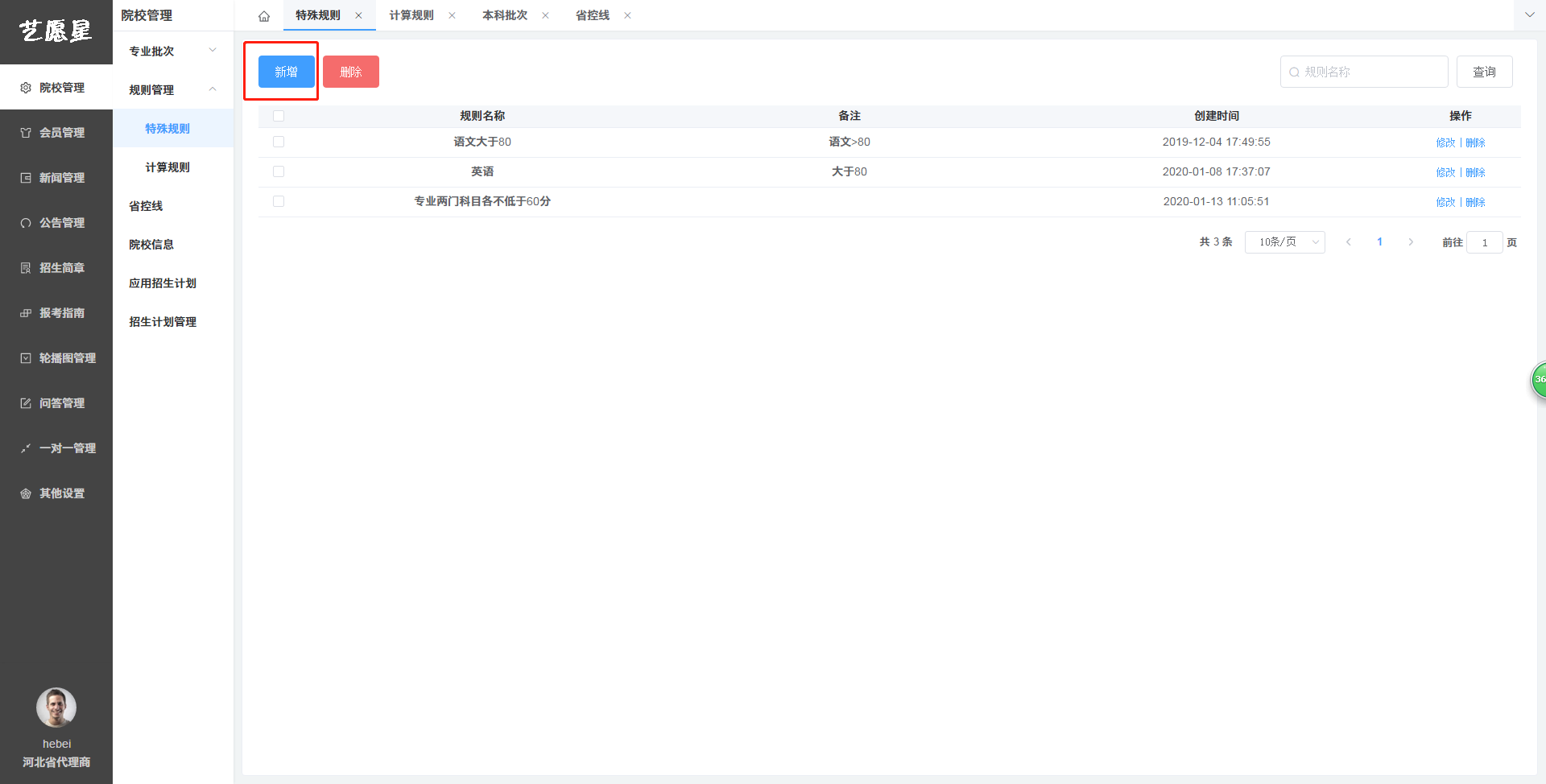The image size is (1546, 784).
Task: Open 问答管理 in the sidebar
Action: (56, 402)
